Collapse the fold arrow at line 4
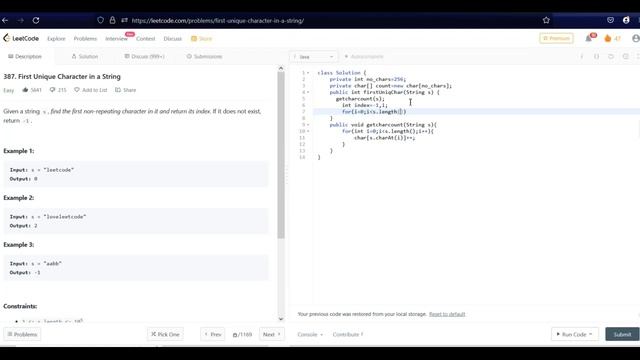The height and width of the screenshot is (360, 640). point(308,92)
